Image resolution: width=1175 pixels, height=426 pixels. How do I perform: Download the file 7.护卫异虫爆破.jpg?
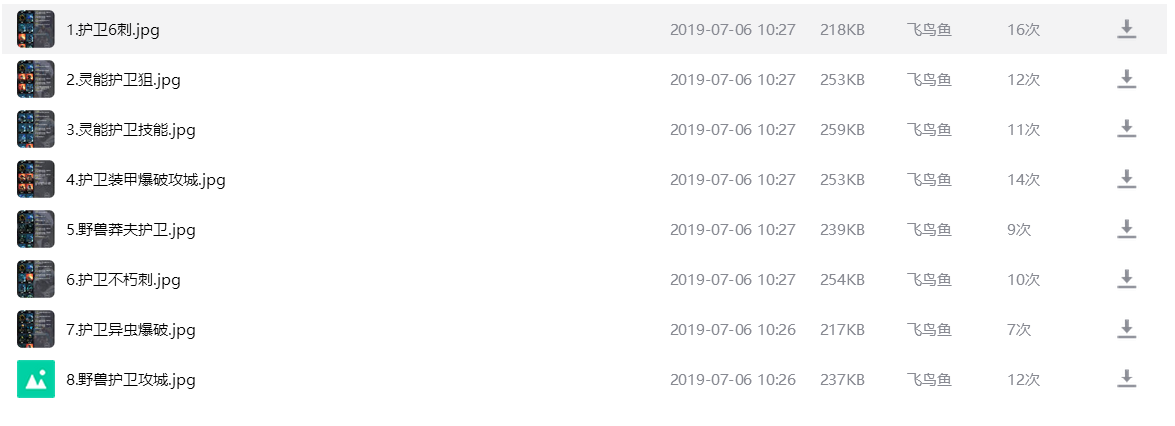1126,329
